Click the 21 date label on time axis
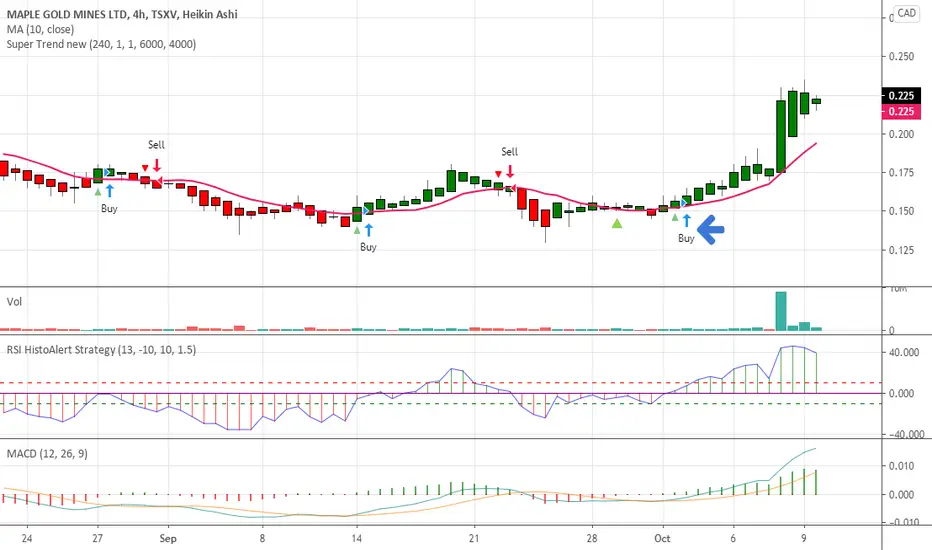The width and height of the screenshot is (932, 550). point(474,539)
